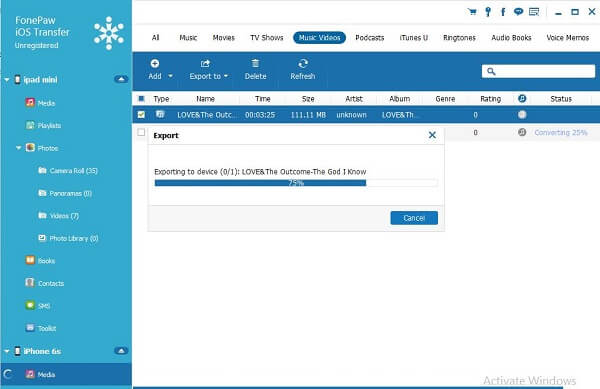The width and height of the screenshot is (600, 389).
Task: Switch to the iTunes U tab
Action: pyautogui.click(x=414, y=37)
